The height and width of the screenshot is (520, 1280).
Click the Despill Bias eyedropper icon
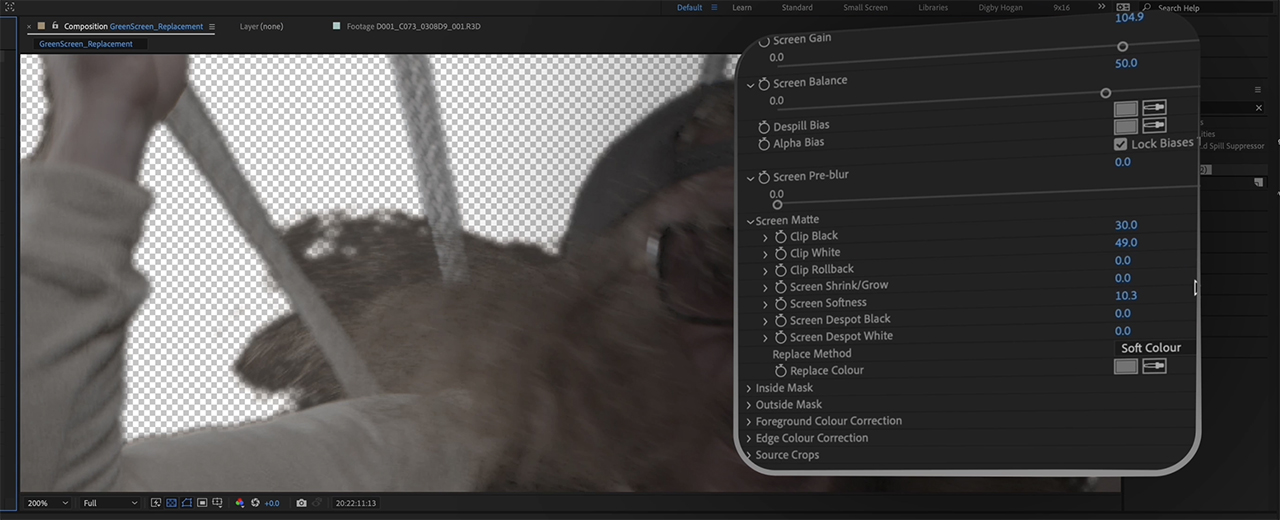[1154, 108]
